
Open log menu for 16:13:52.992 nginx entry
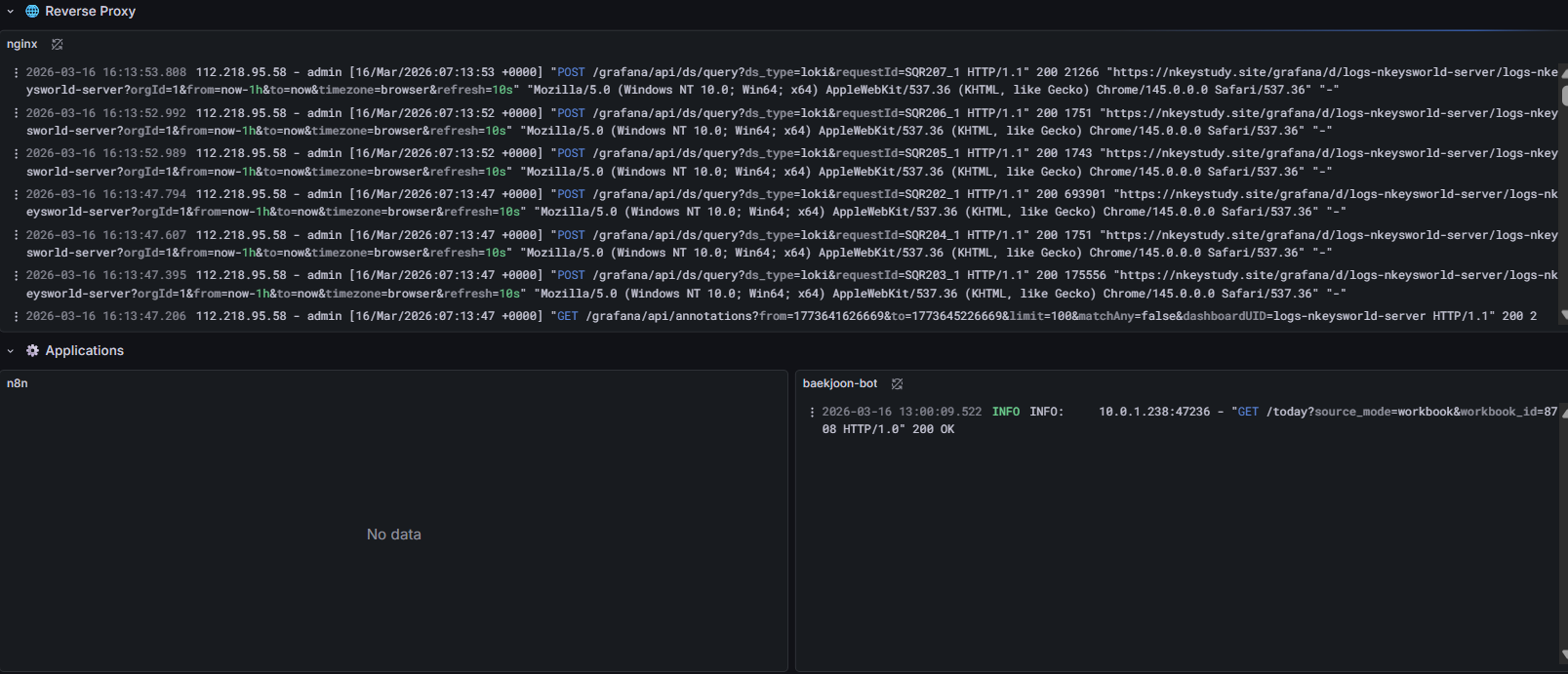(x=16, y=114)
